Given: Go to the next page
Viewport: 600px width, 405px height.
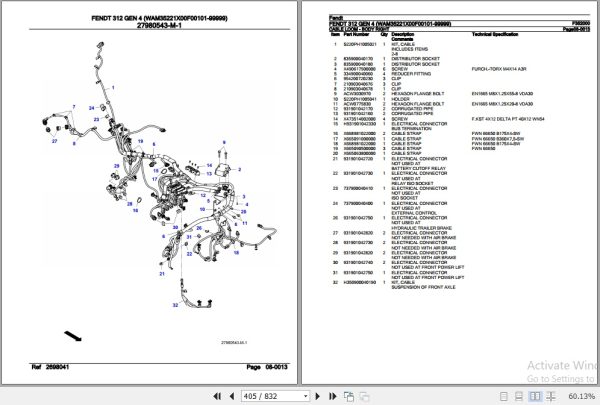Looking at the screenshot, I should 317,396.
